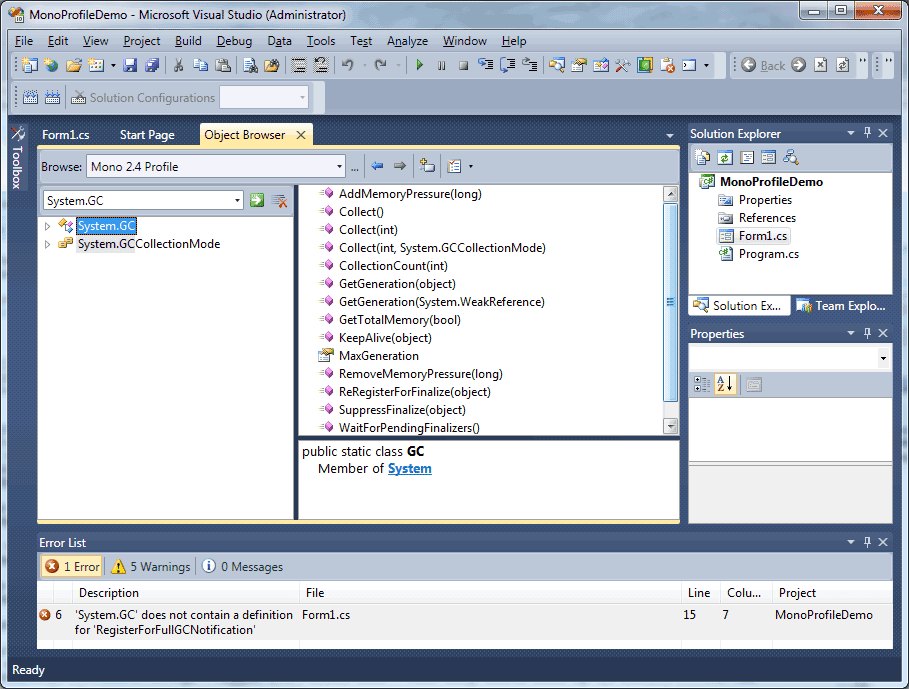
Task: Click Add to References icon in Object Browser
Action: 427,166
